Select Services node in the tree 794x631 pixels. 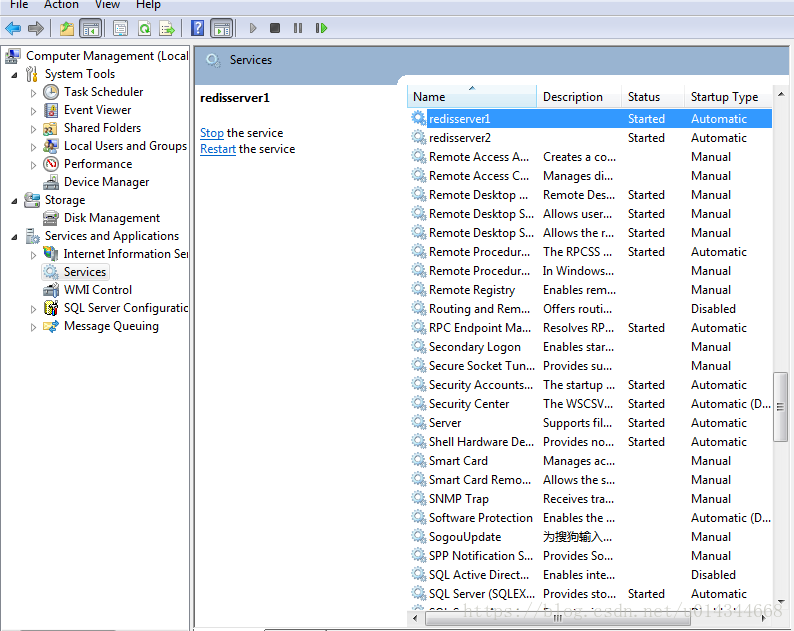point(85,272)
